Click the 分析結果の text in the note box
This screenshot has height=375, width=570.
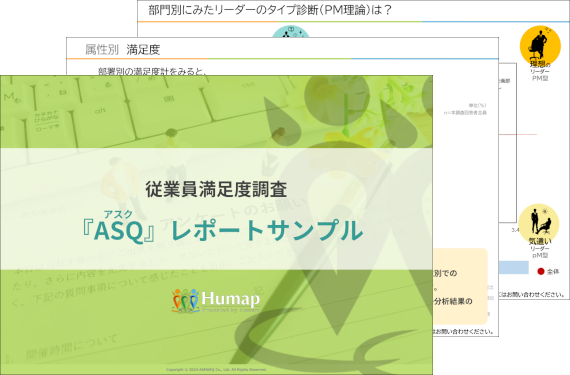point(453,301)
